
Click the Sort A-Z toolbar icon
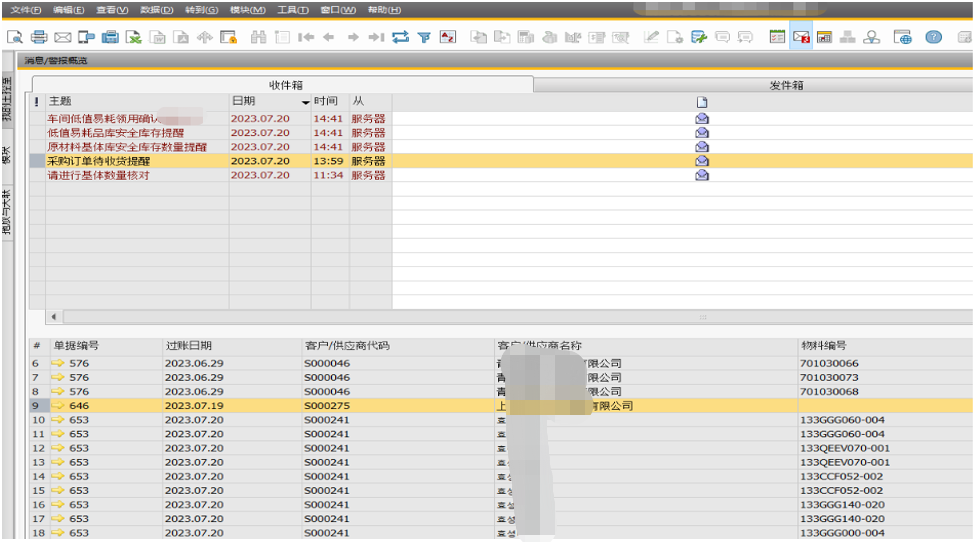tap(447, 37)
